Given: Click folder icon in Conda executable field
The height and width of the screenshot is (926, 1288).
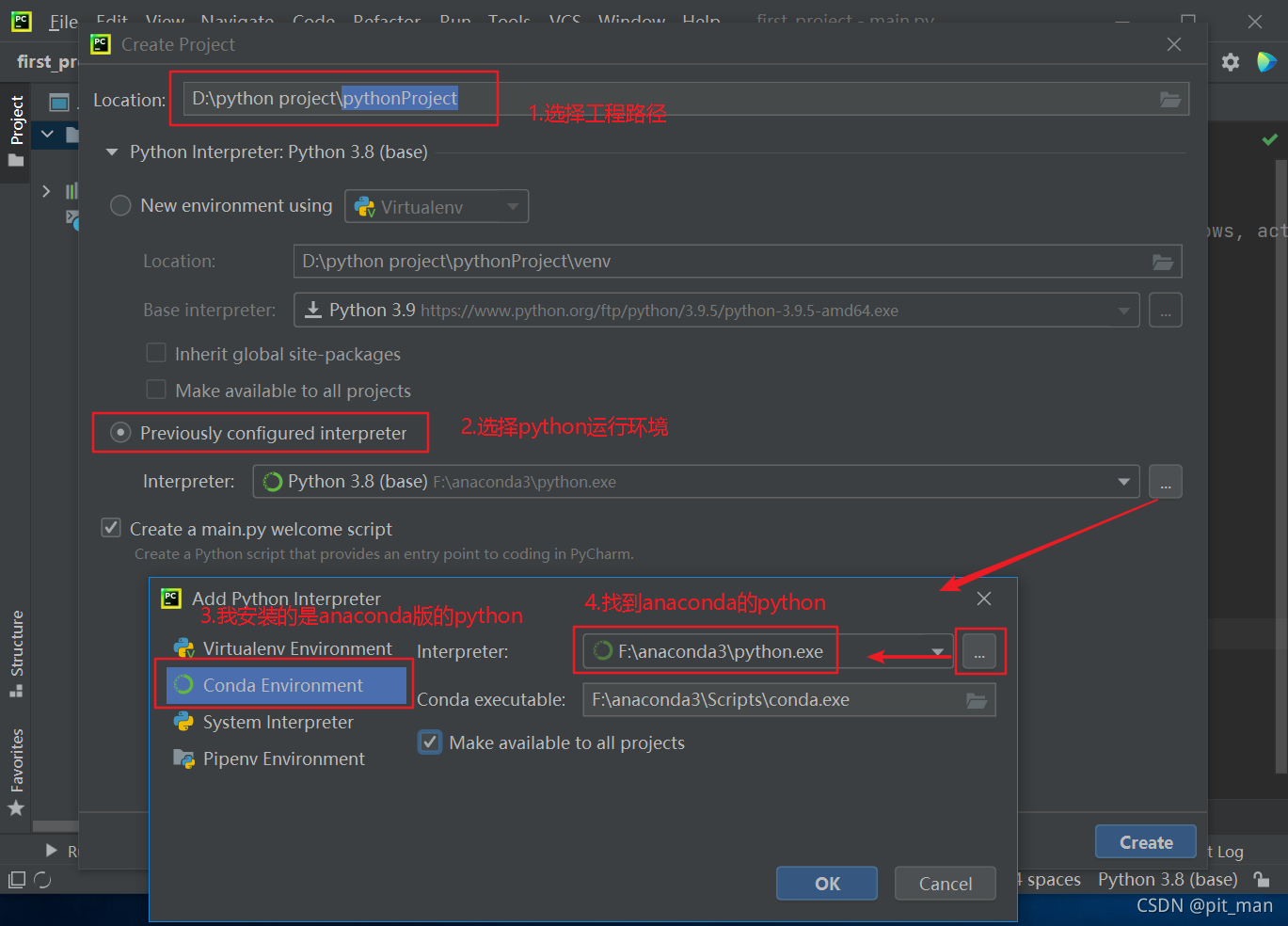Looking at the screenshot, I should (977, 700).
